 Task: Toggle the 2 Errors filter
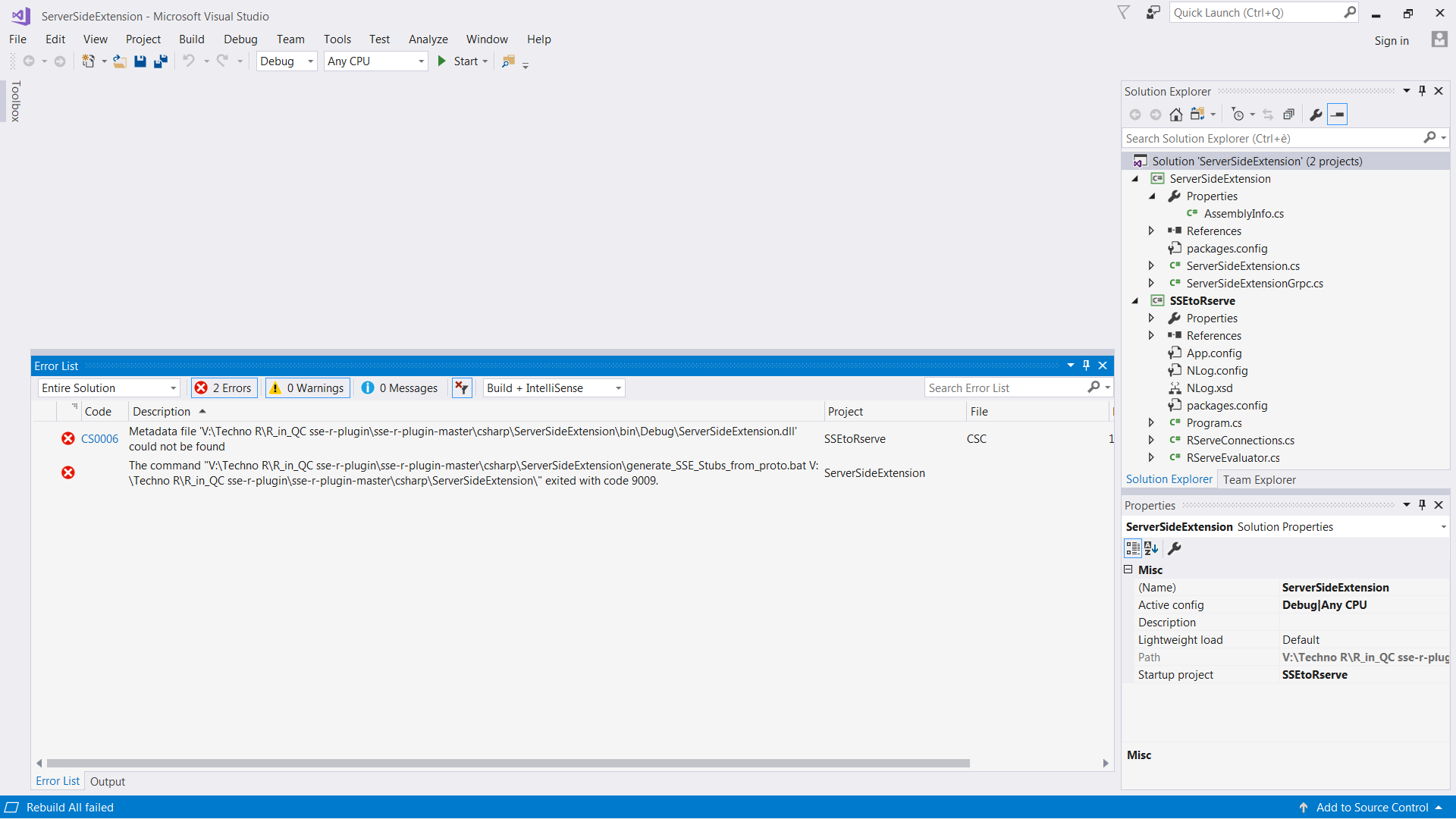click(x=224, y=388)
